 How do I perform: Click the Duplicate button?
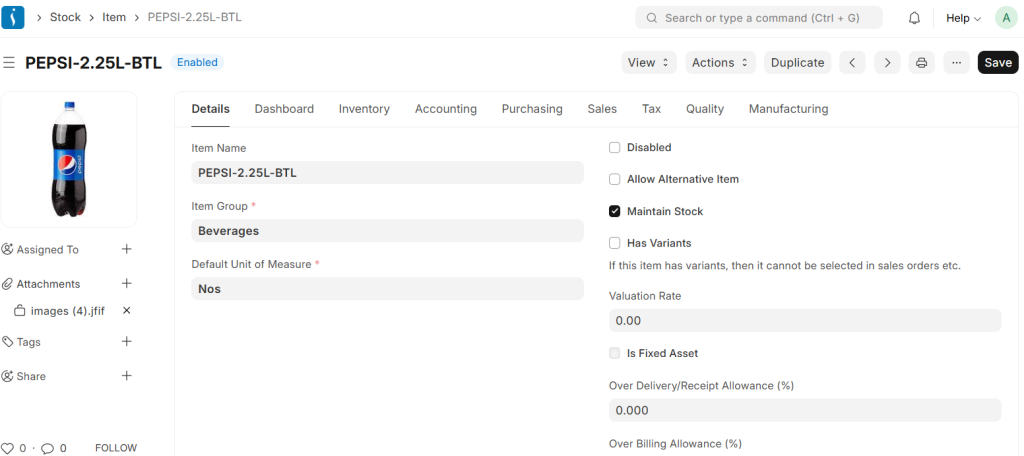pyautogui.click(x=797, y=63)
